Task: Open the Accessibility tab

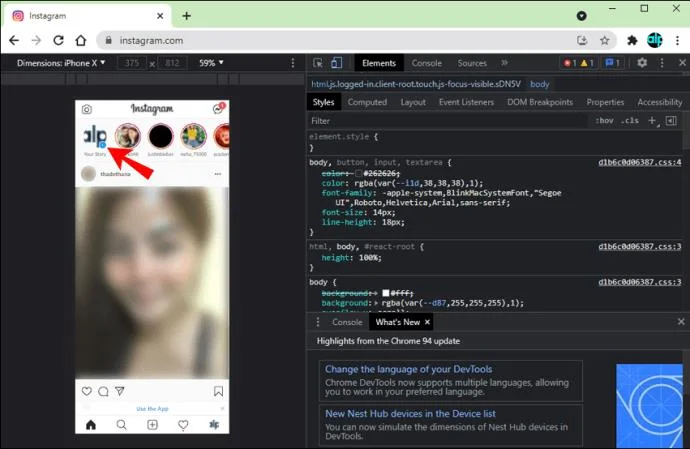Action: (660, 102)
